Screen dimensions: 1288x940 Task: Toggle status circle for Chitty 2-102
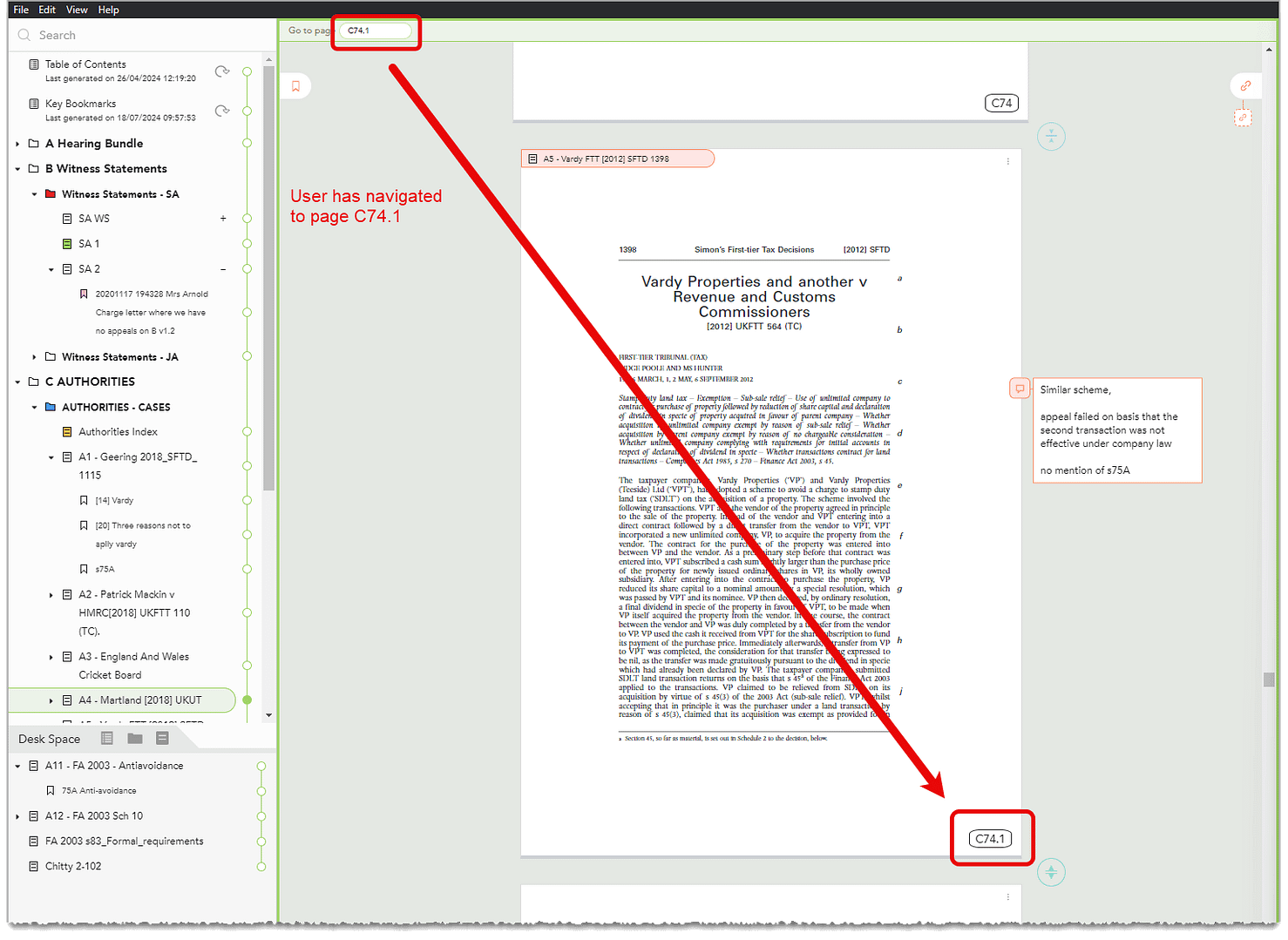point(261,867)
